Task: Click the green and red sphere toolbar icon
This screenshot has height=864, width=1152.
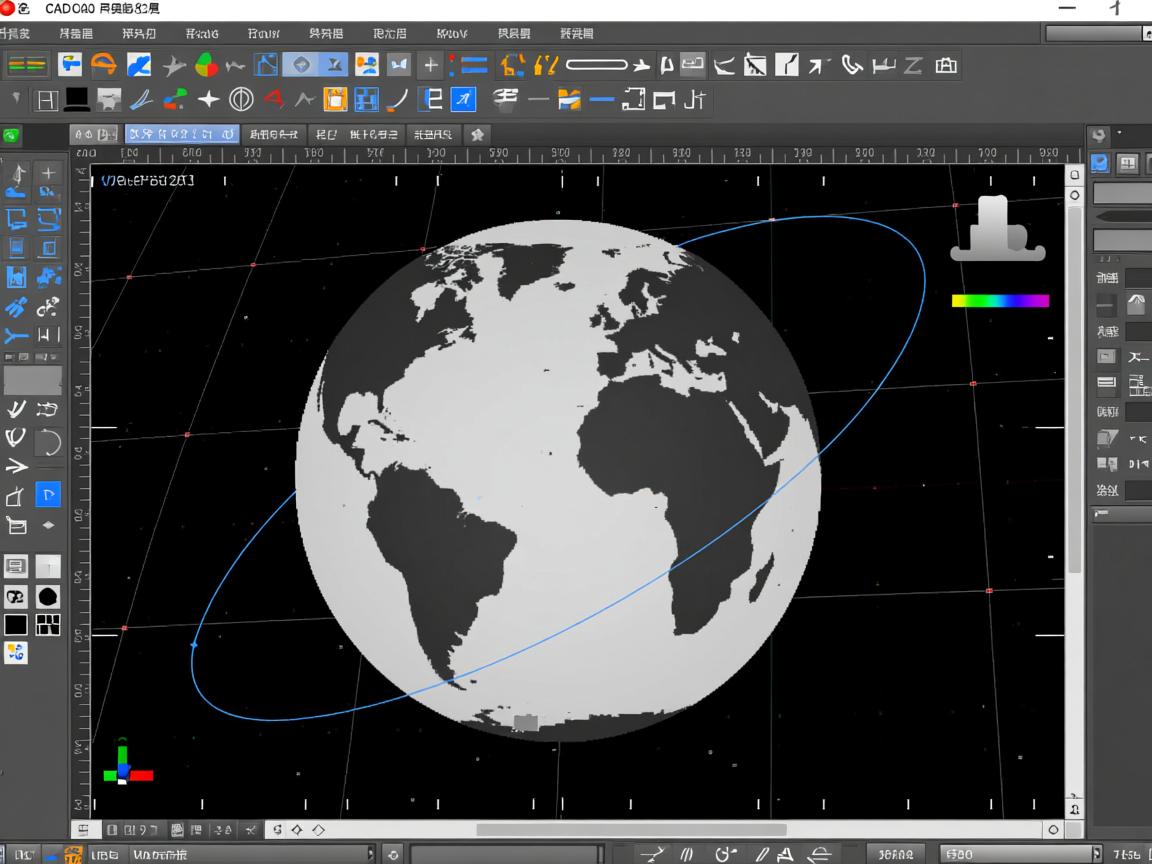Action: tap(206, 66)
